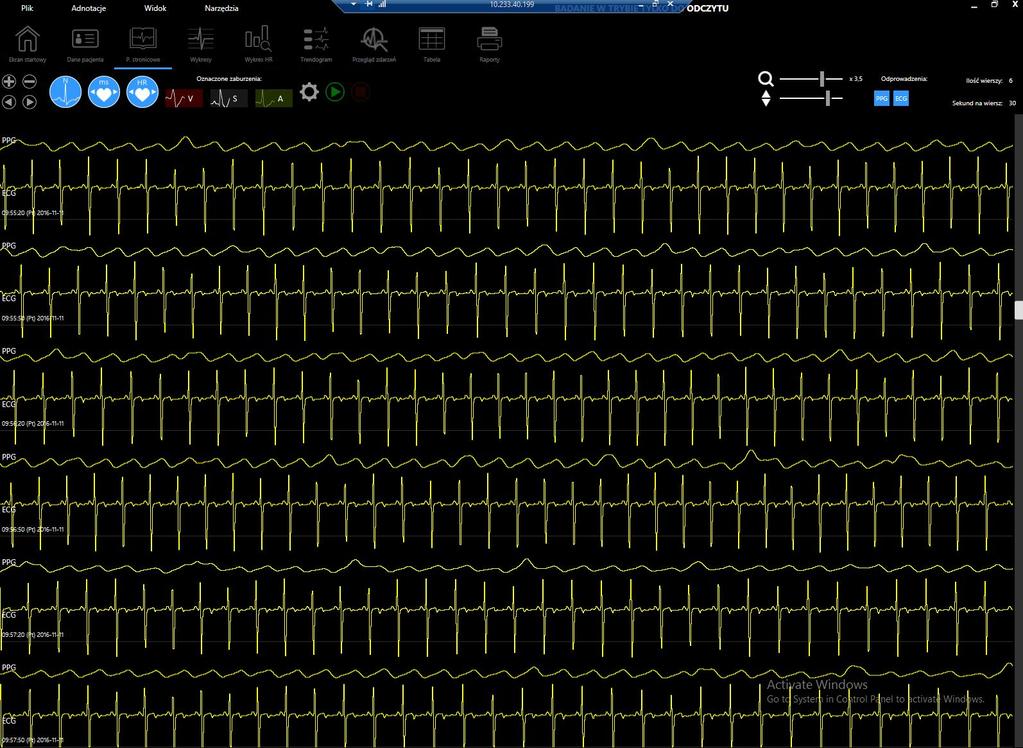Click the plus circle icon
The height and width of the screenshot is (748, 1023).
coord(9,82)
